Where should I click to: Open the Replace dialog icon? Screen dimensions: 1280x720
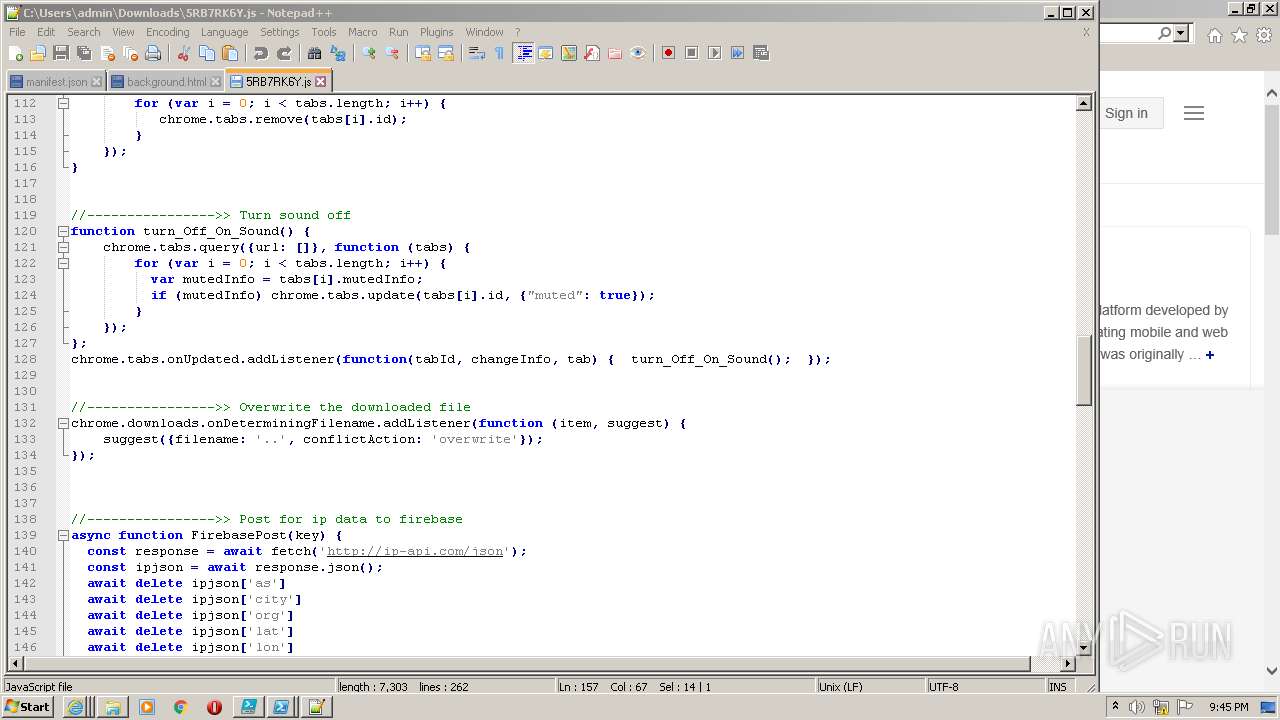(x=338, y=53)
